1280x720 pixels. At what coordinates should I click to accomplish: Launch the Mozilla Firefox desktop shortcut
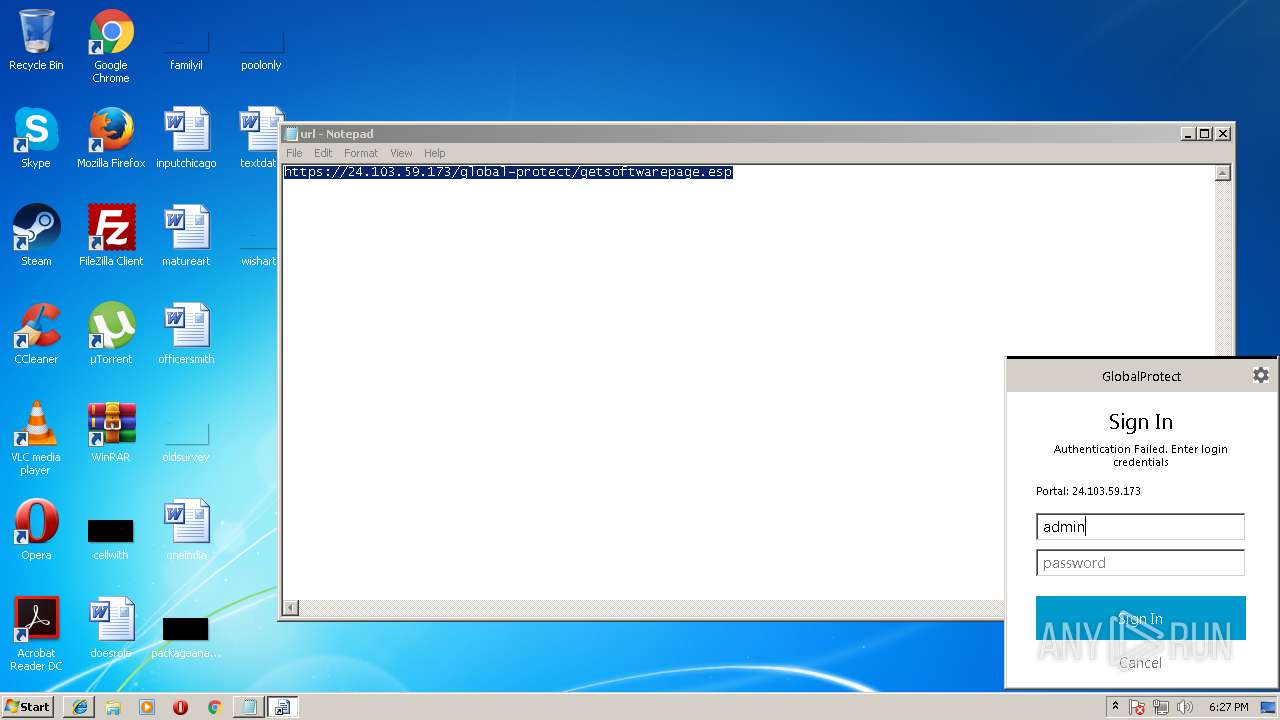point(111,138)
